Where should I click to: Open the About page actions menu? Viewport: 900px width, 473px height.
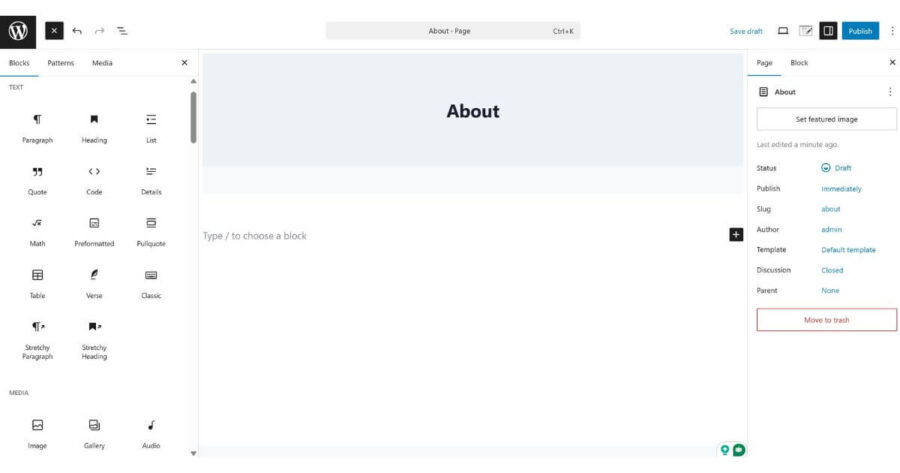(890, 92)
